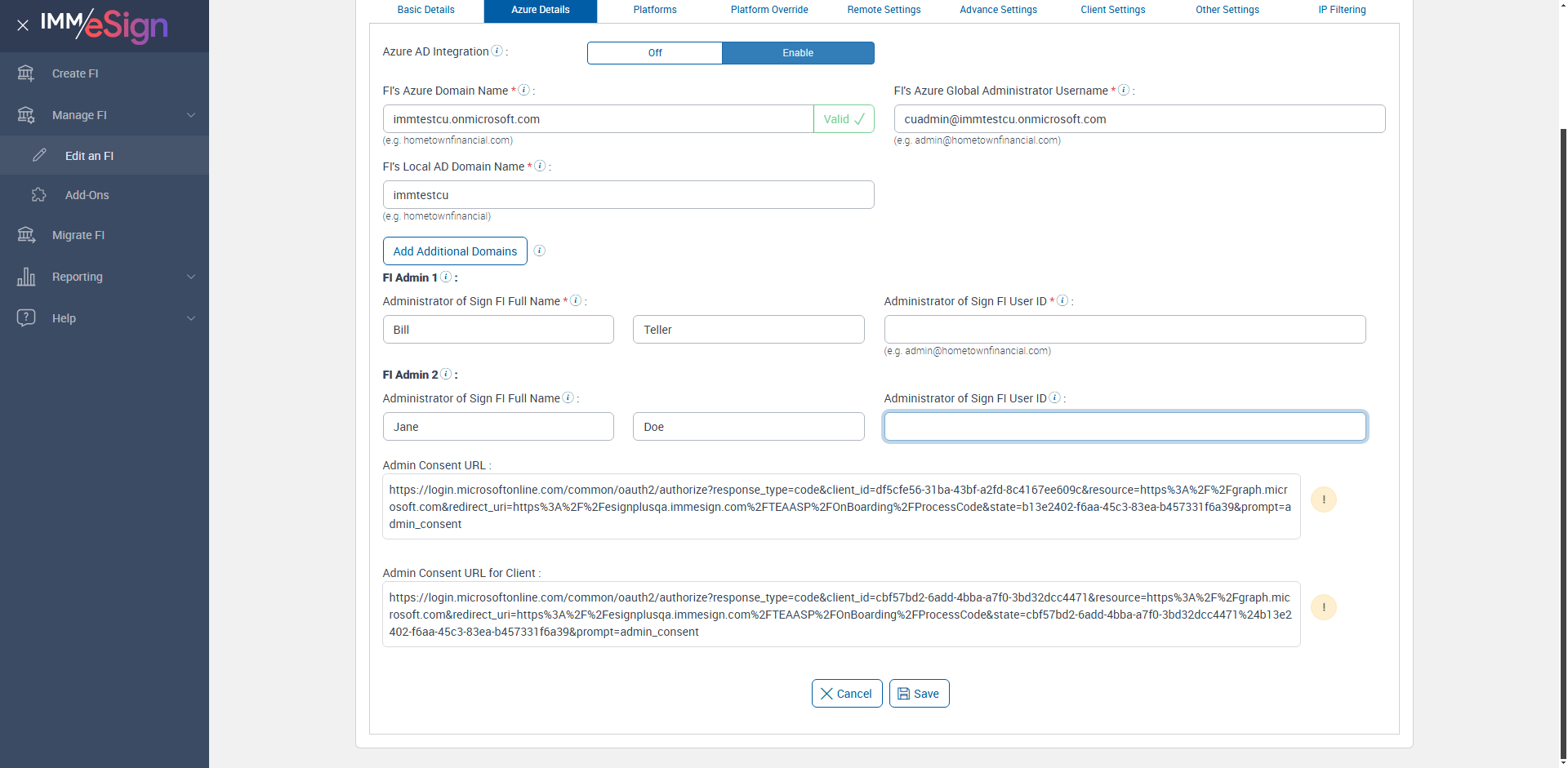This screenshot has width=1568, height=768.
Task: Click the page vertical scrollbar
Action: tap(1563, 445)
